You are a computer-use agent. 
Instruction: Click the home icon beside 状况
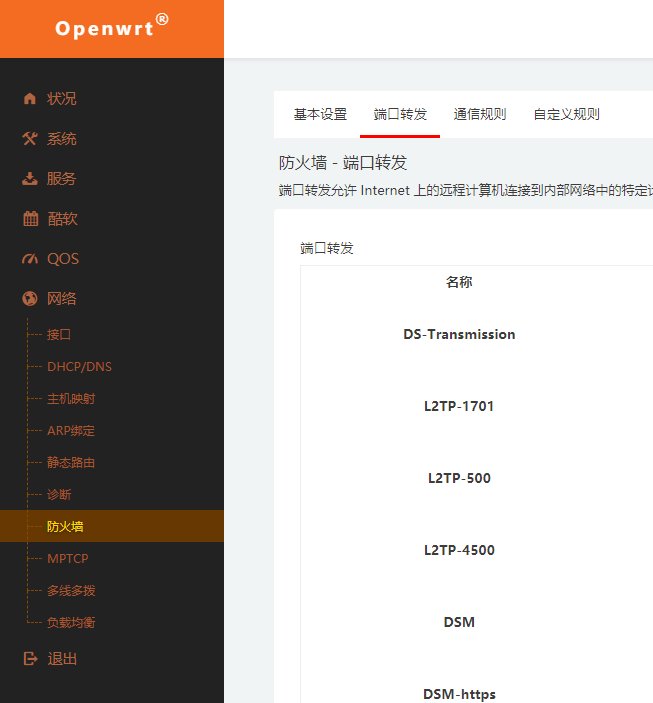tap(30, 99)
